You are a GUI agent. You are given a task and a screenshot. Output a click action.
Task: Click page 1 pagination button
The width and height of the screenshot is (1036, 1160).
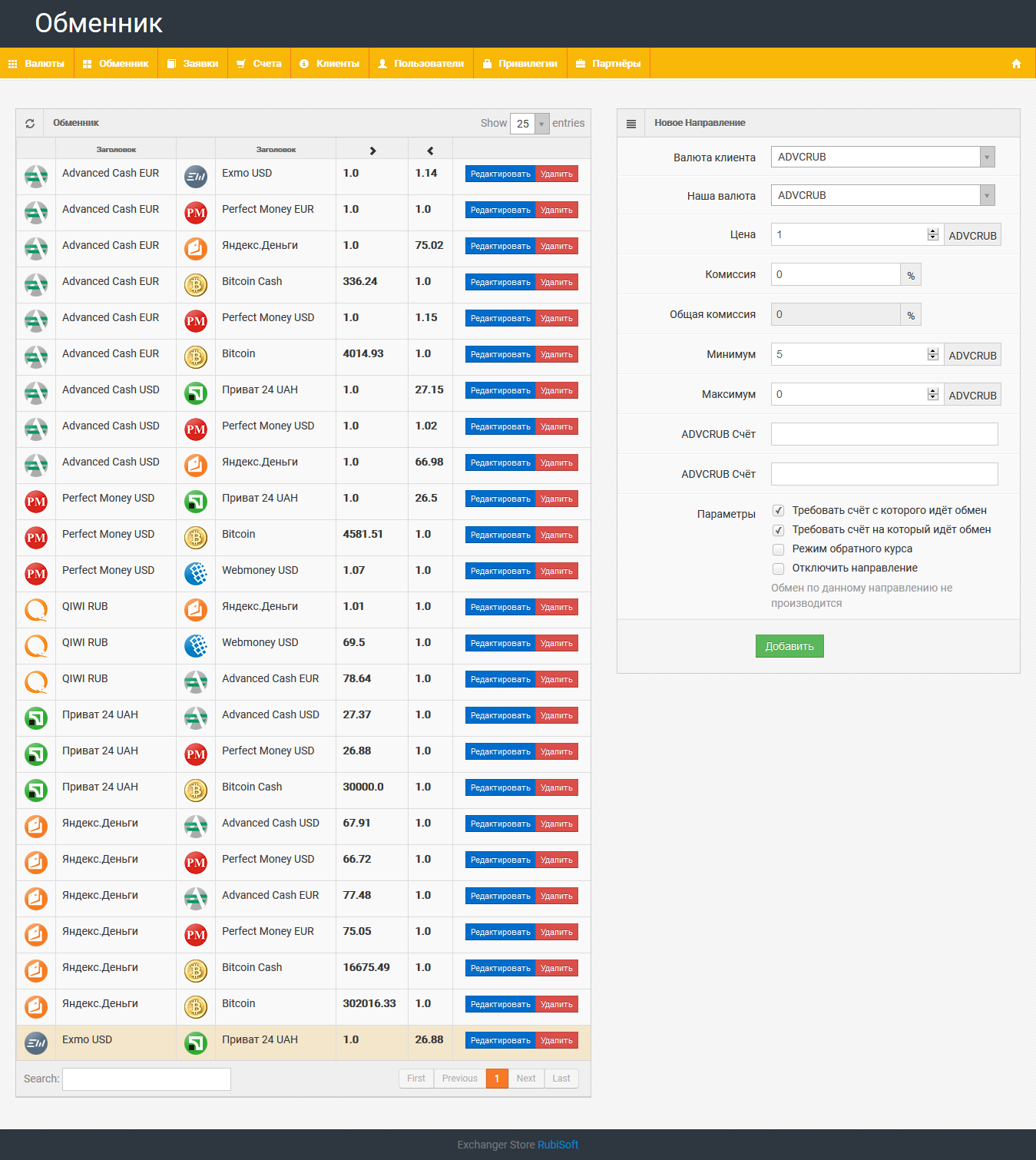click(497, 1079)
